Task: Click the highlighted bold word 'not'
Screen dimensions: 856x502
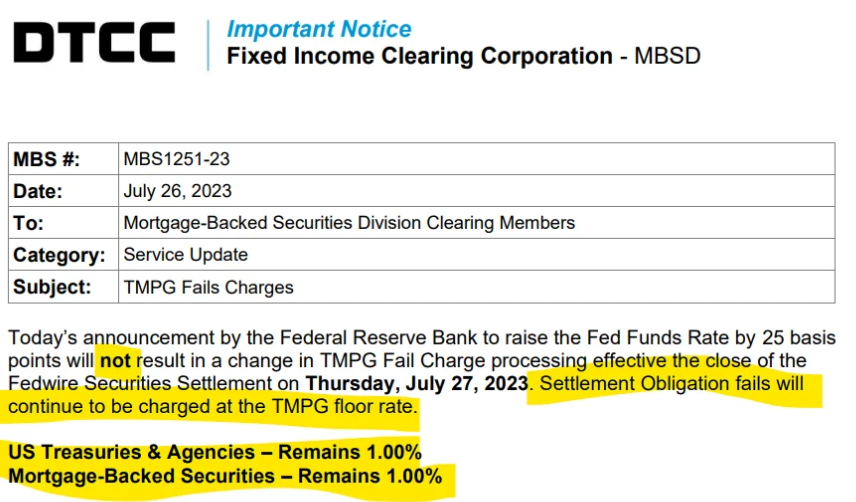Action: click(115, 361)
